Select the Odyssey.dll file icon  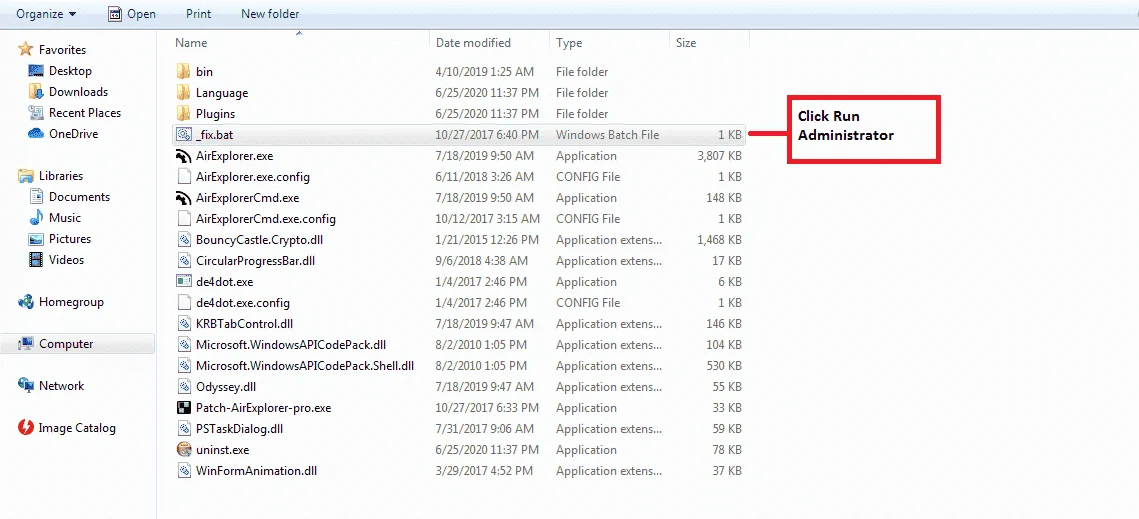tap(183, 387)
